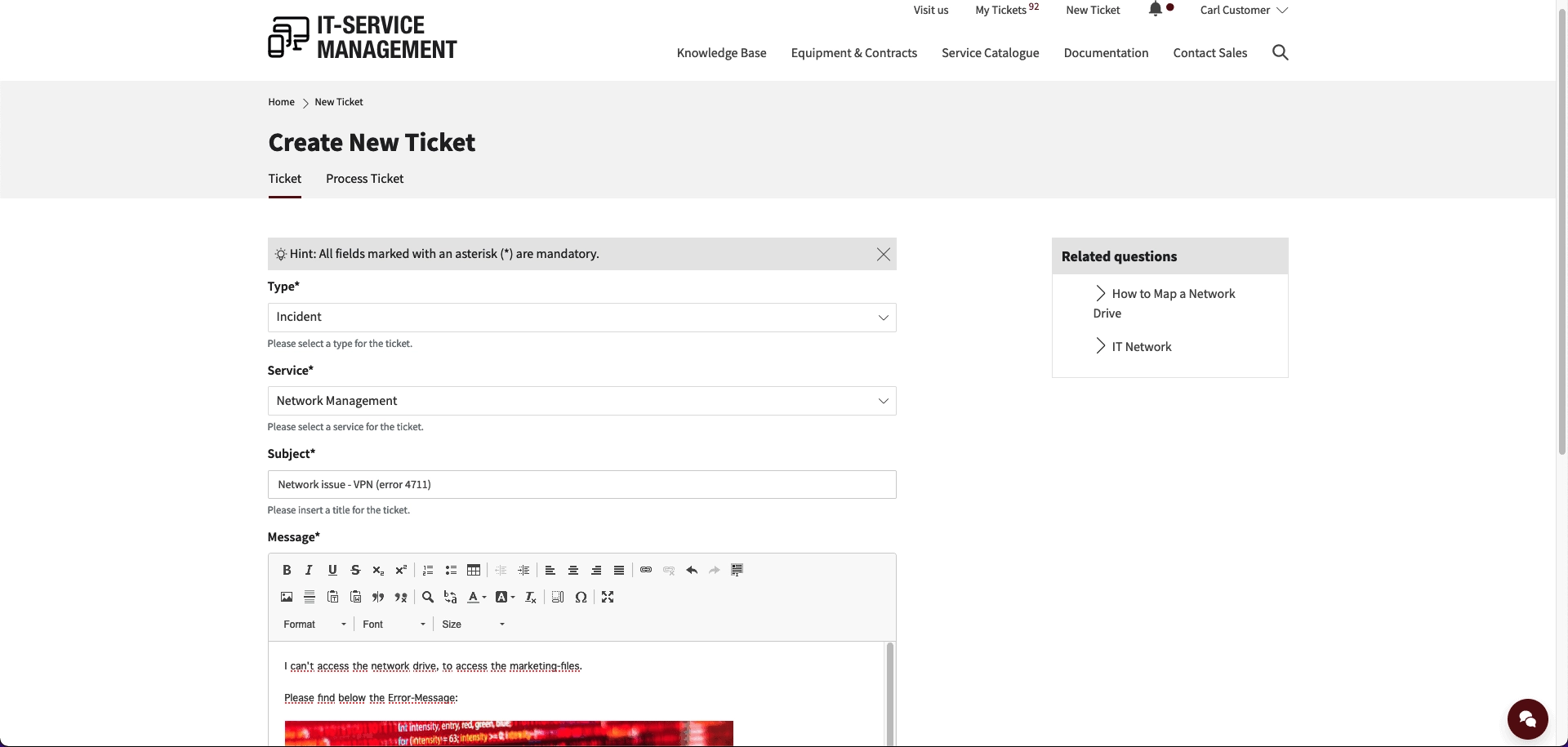Align text left
The image size is (1568, 747).
point(550,570)
